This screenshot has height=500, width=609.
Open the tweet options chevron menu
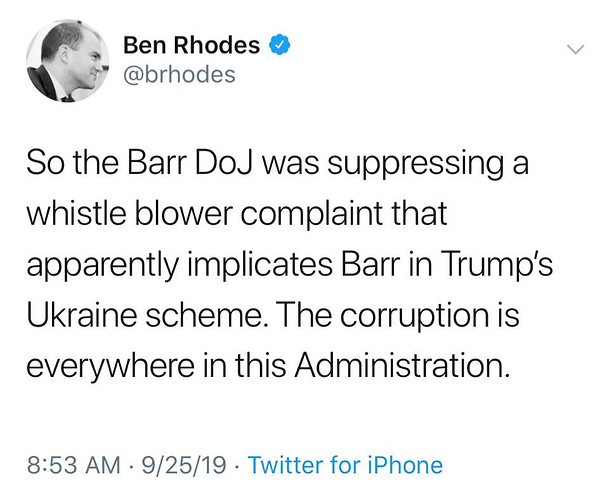coord(576,48)
